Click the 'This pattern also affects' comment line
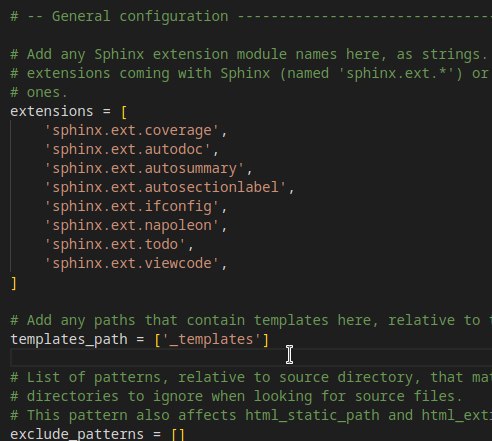 tap(251, 415)
